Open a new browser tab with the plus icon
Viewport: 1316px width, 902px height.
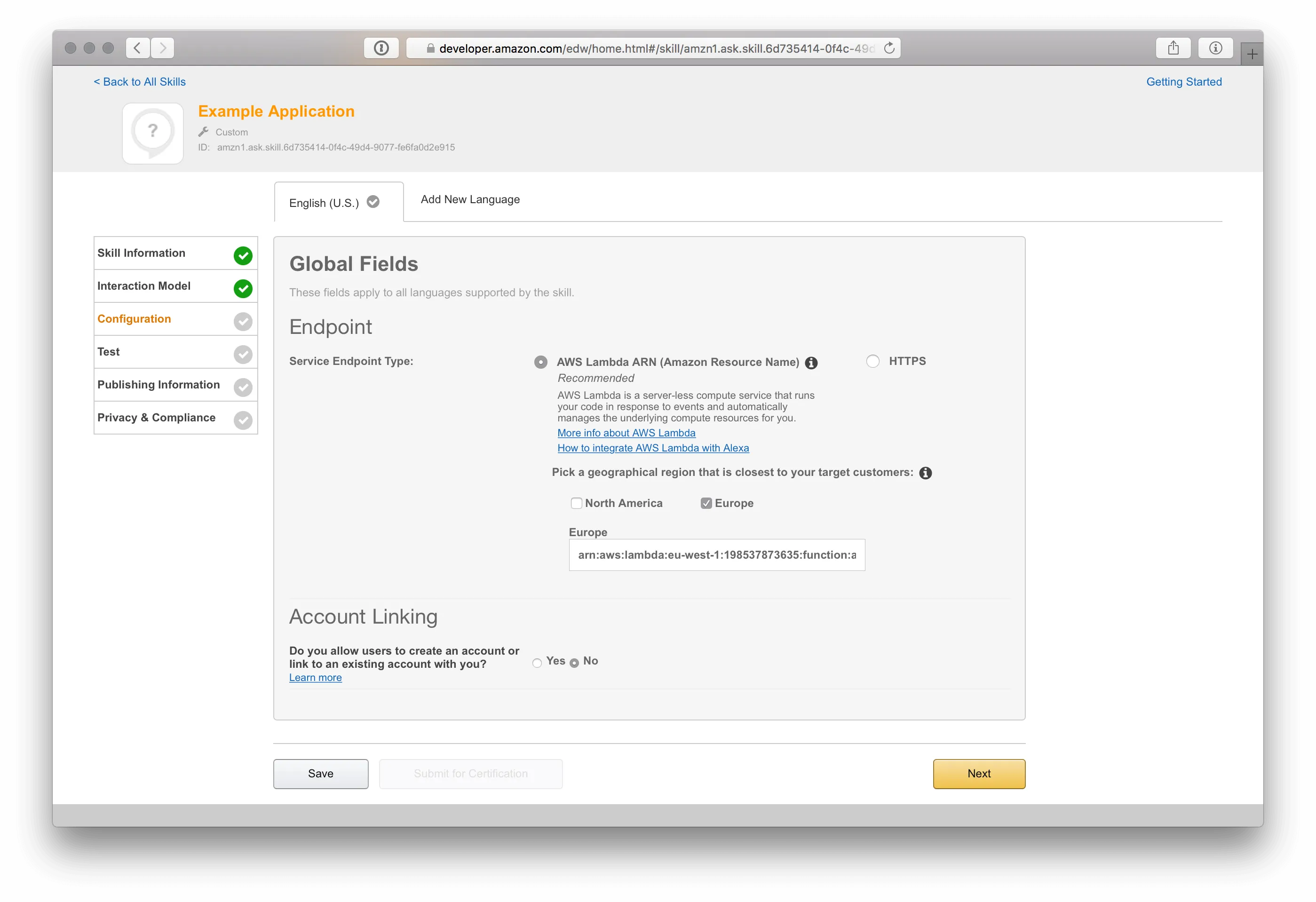(1252, 53)
